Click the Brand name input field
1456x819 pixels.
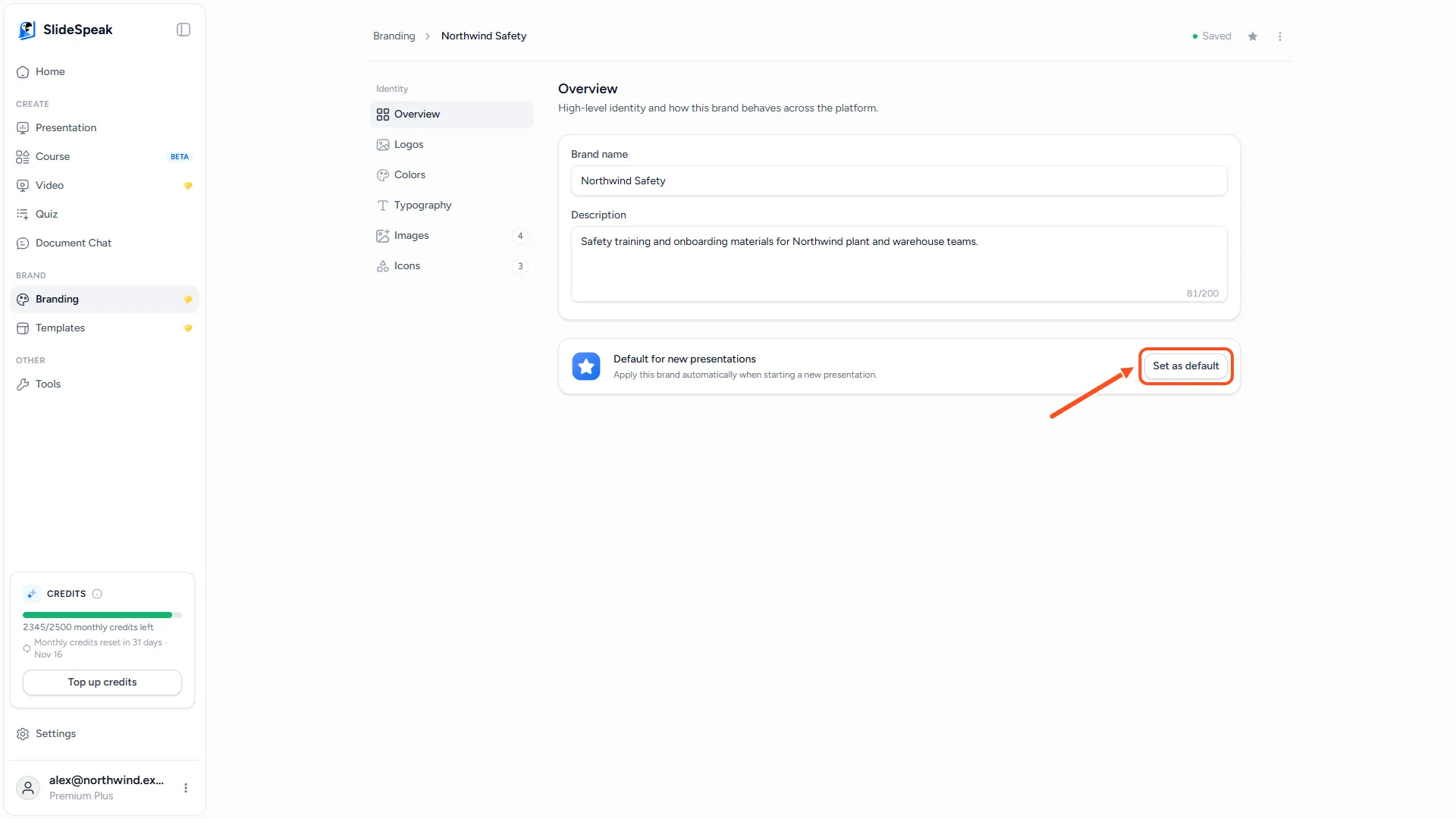(899, 180)
